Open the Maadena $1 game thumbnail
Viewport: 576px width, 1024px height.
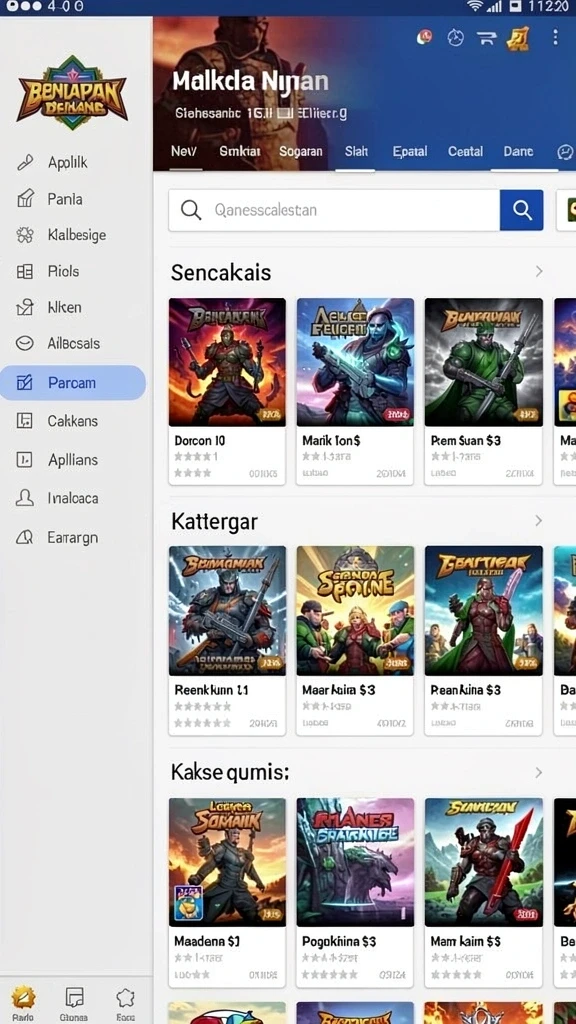coord(227,862)
